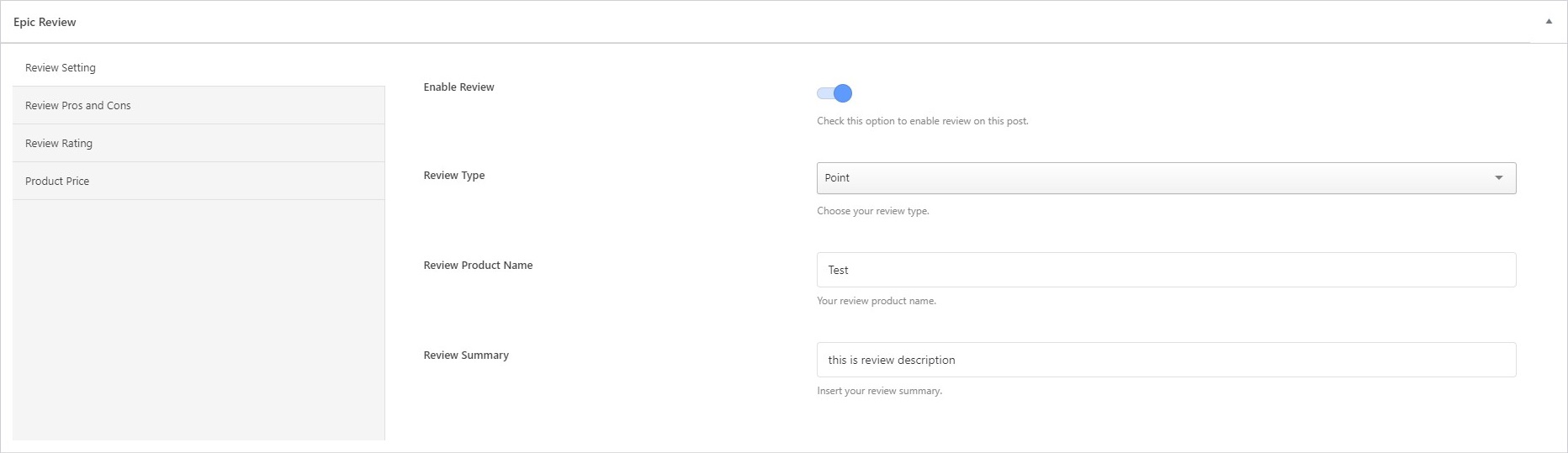Collapse the Epic Review panel arrow

pyautogui.click(x=1549, y=22)
